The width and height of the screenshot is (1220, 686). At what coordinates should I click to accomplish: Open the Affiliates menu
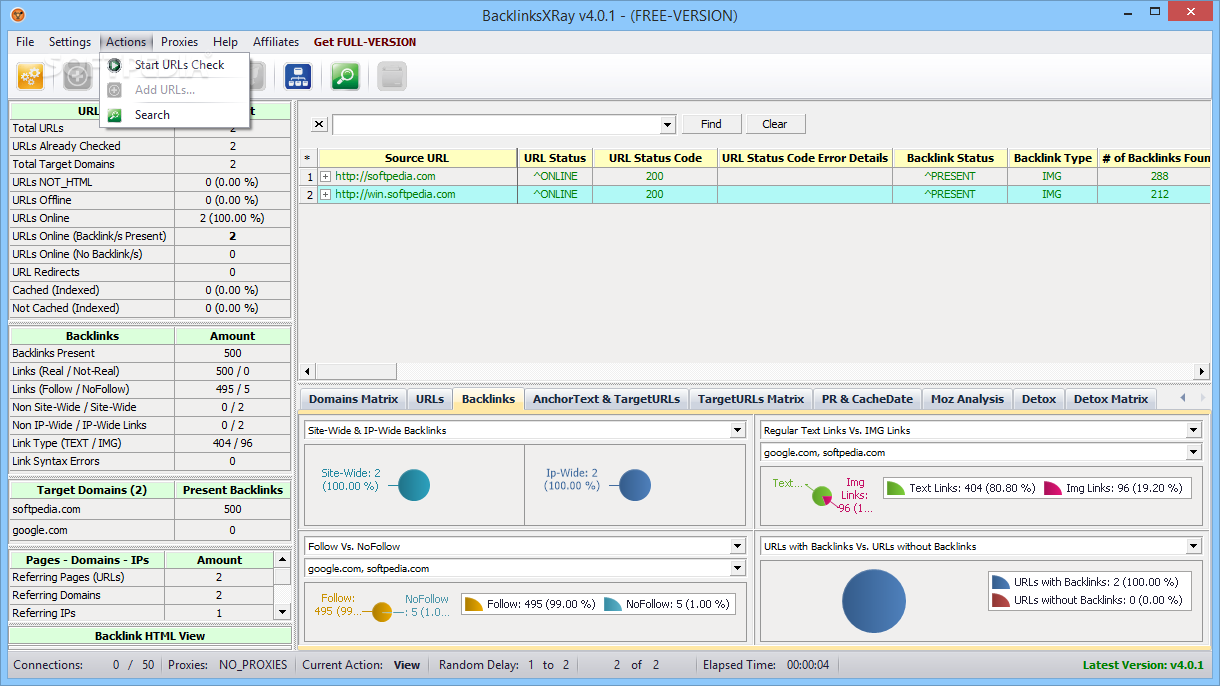[276, 42]
